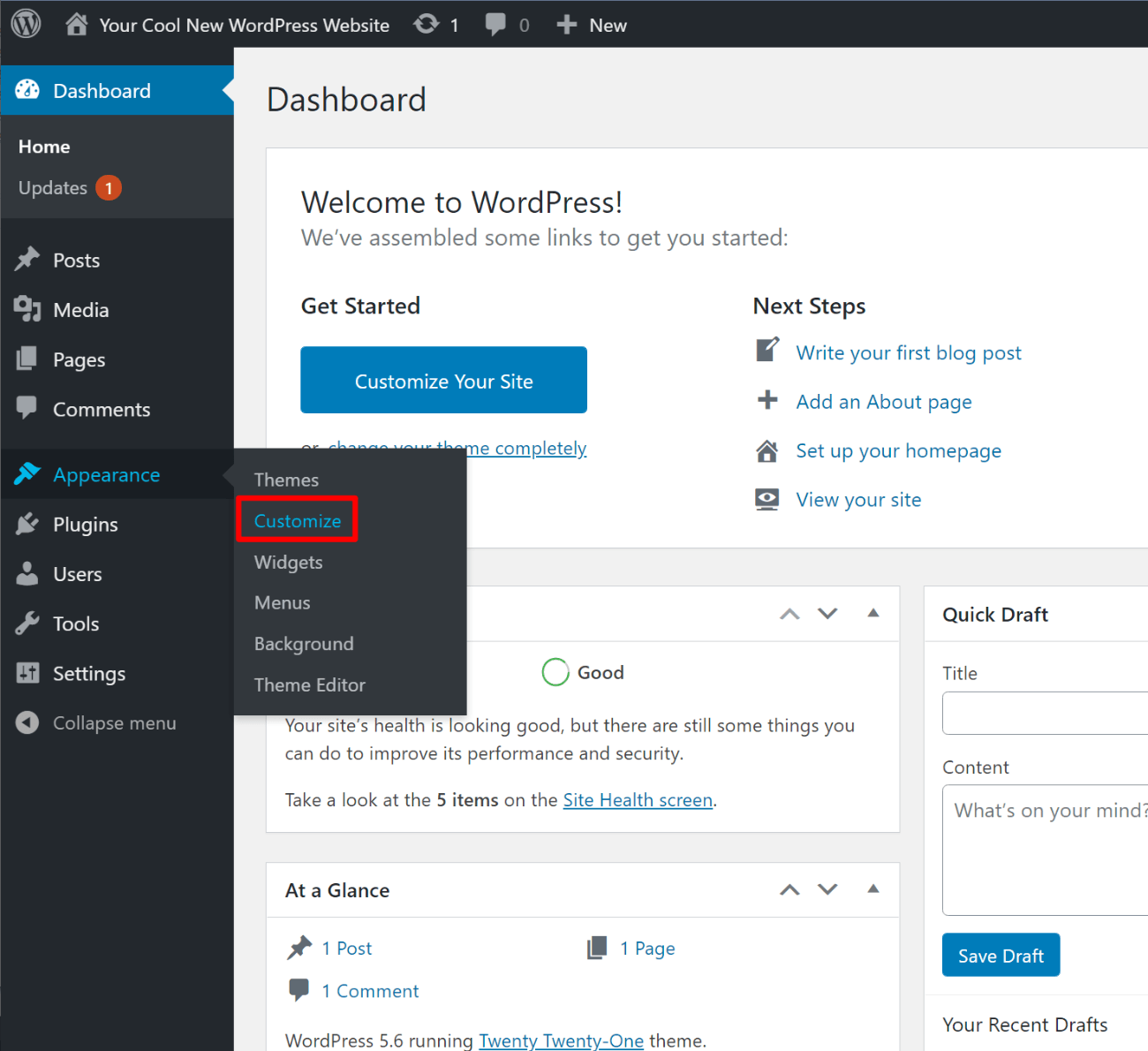Viewport: 1148px width, 1051px height.
Task: Follow Set up your homepage link
Action: click(899, 450)
